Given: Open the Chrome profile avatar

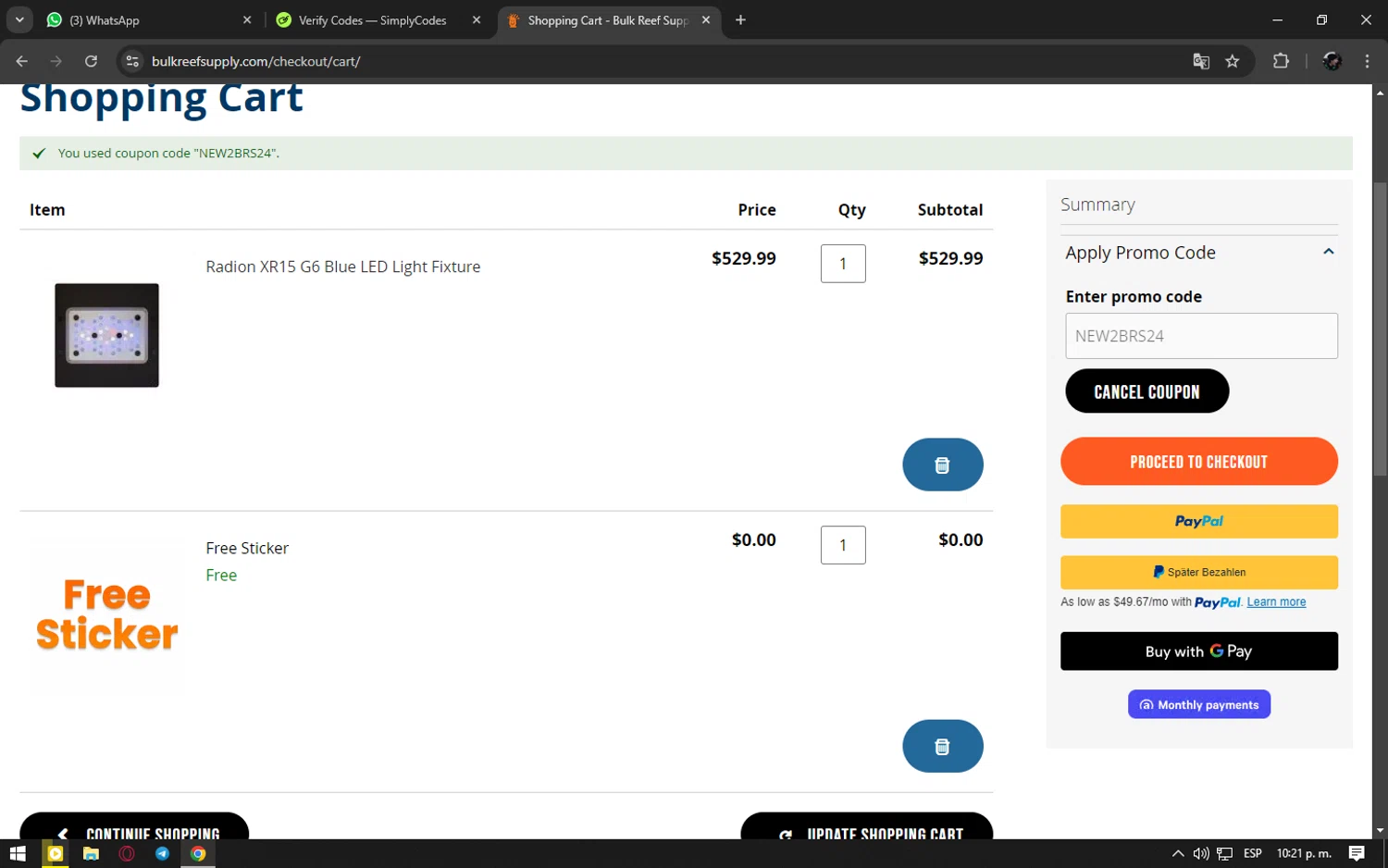Looking at the screenshot, I should [1332, 61].
